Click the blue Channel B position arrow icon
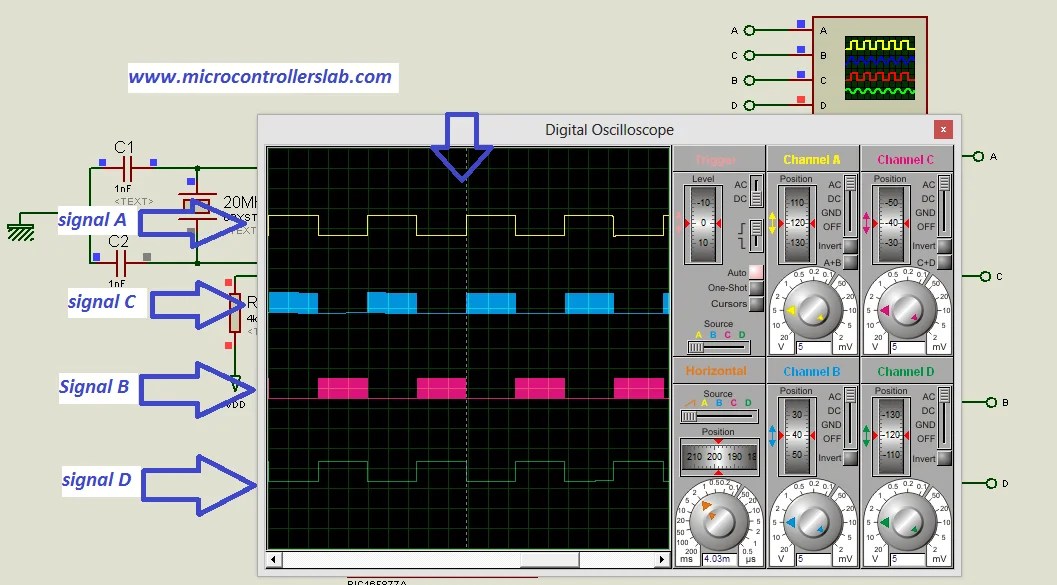1057x585 pixels. (x=773, y=436)
